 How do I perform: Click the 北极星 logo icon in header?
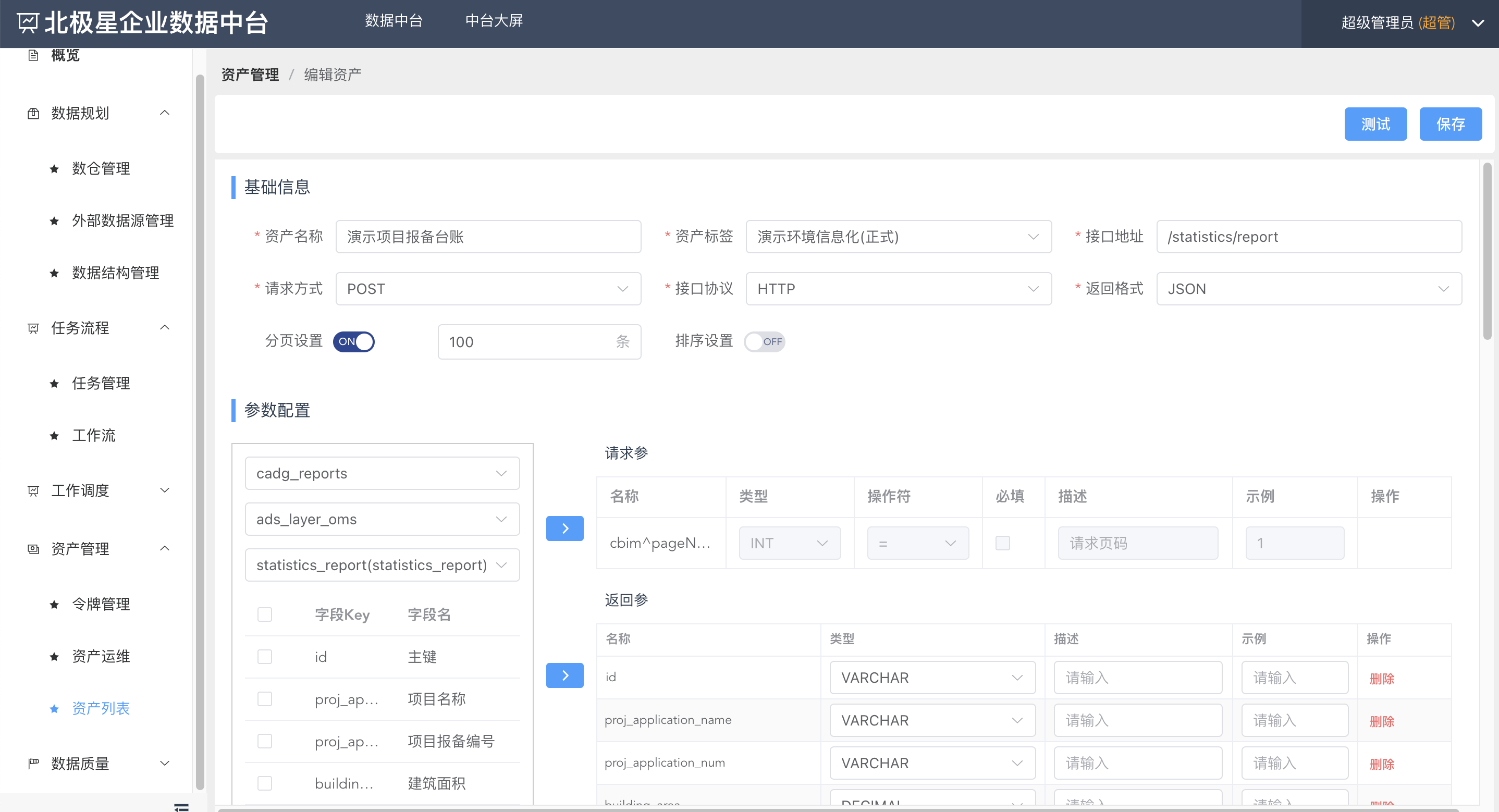coord(27,23)
